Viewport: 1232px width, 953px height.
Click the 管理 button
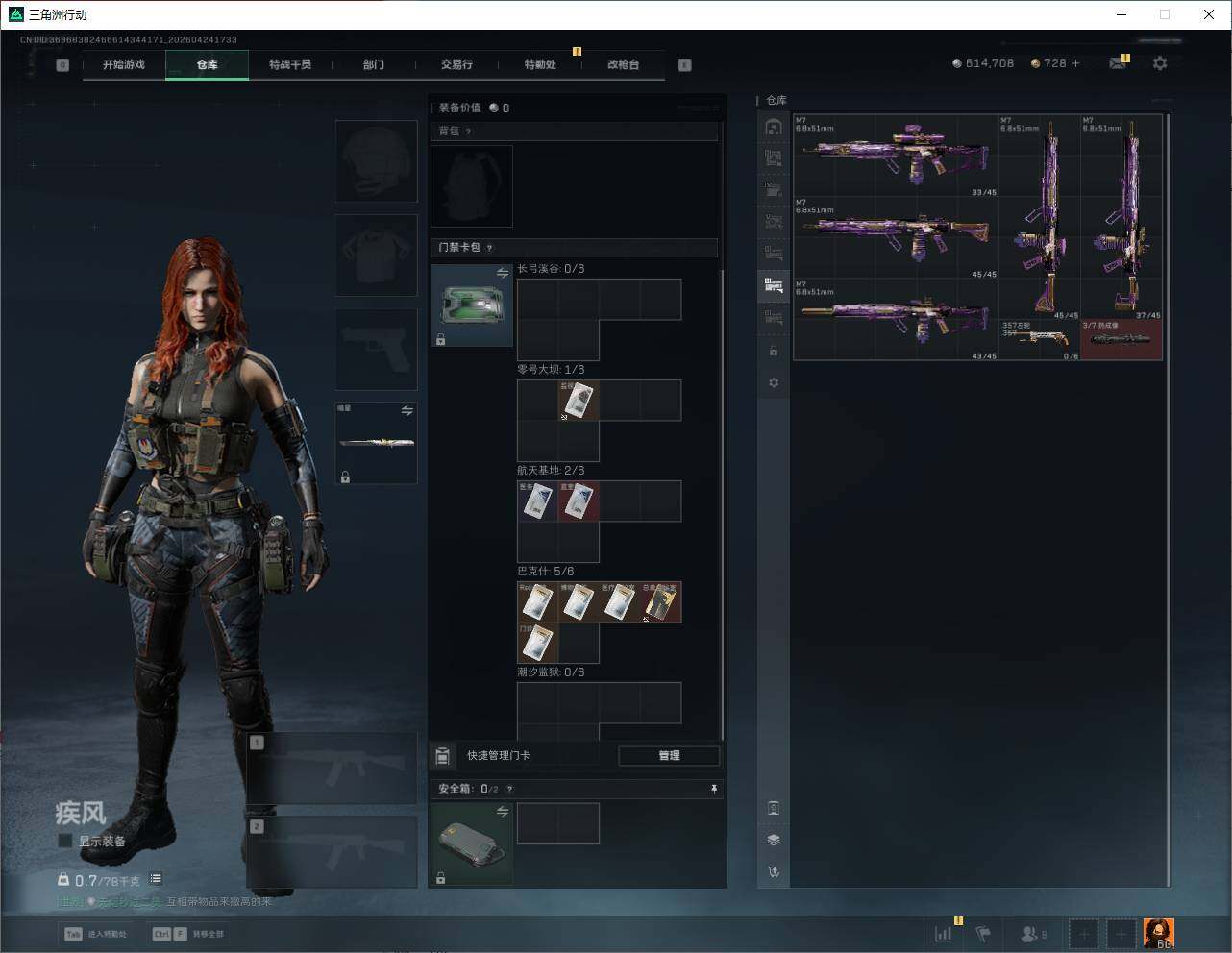pyautogui.click(x=669, y=756)
